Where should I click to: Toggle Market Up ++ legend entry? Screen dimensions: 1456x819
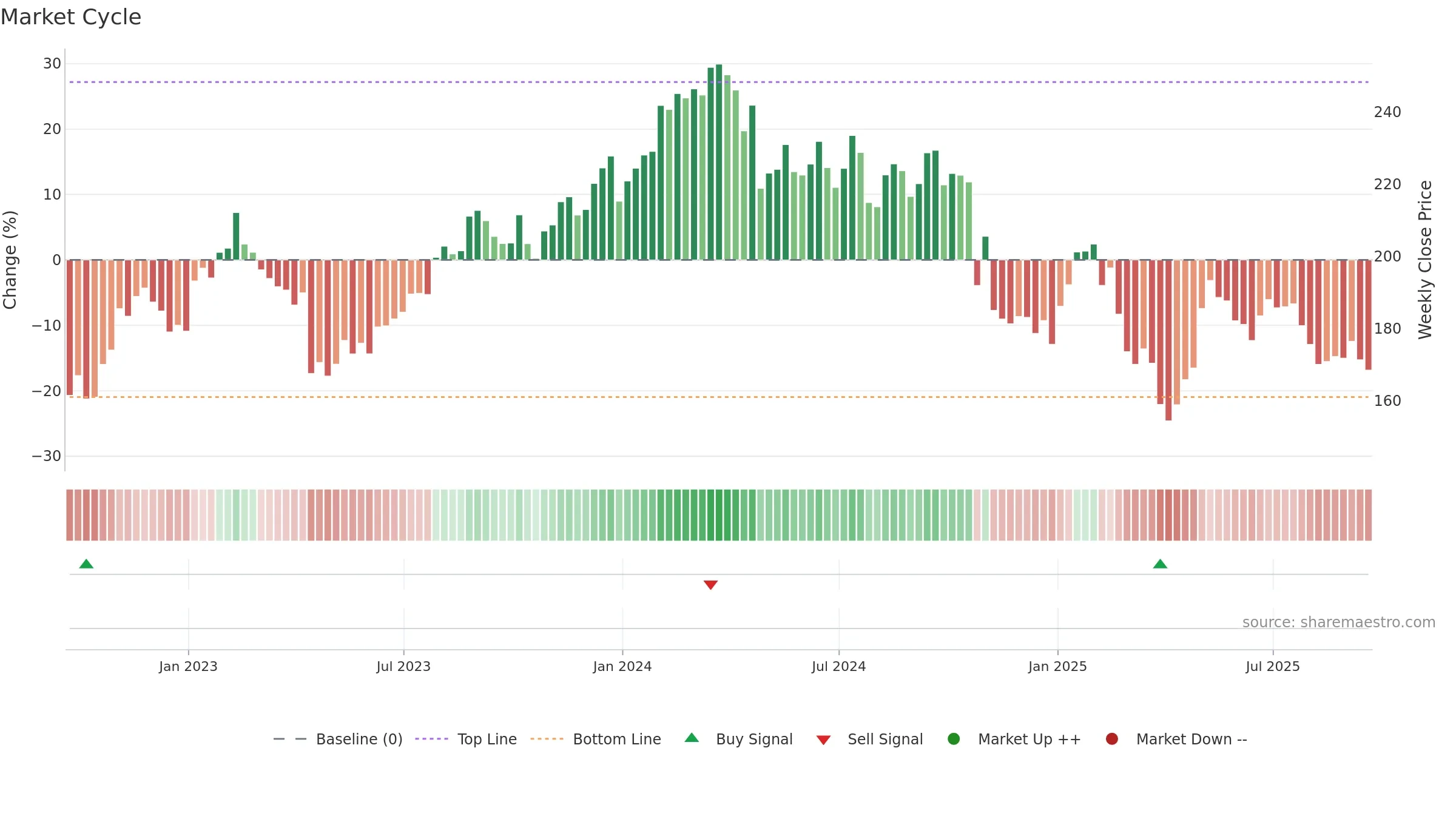[1014, 739]
